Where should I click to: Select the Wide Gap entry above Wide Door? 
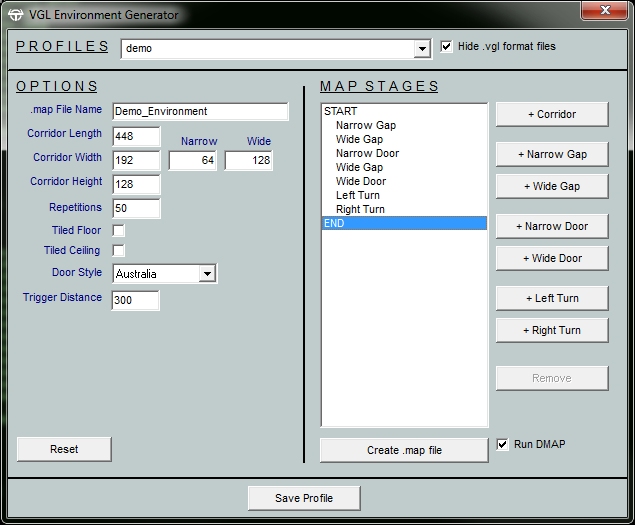[x=404, y=167]
